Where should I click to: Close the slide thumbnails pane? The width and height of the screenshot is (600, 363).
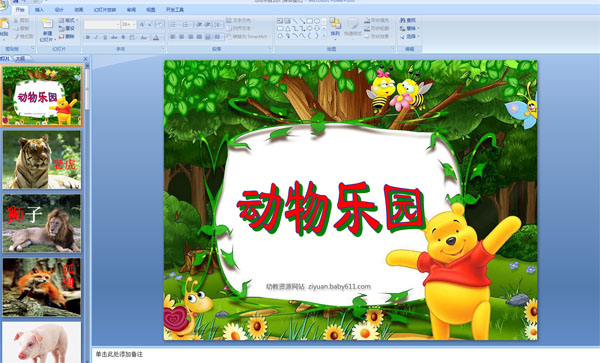click(86, 59)
